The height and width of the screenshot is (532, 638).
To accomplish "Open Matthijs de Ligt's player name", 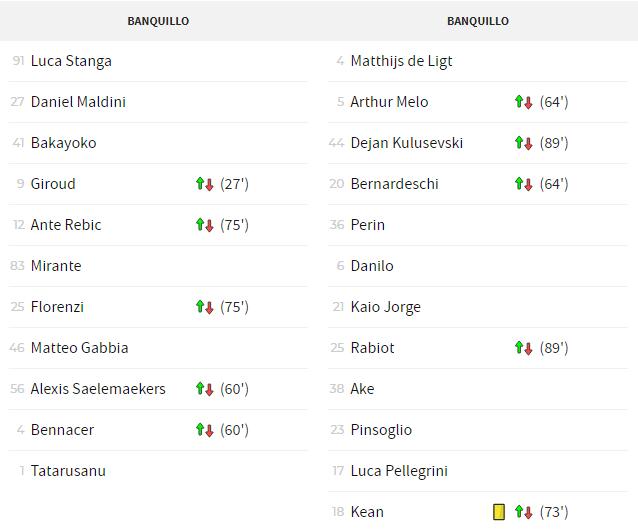I will (x=402, y=61).
